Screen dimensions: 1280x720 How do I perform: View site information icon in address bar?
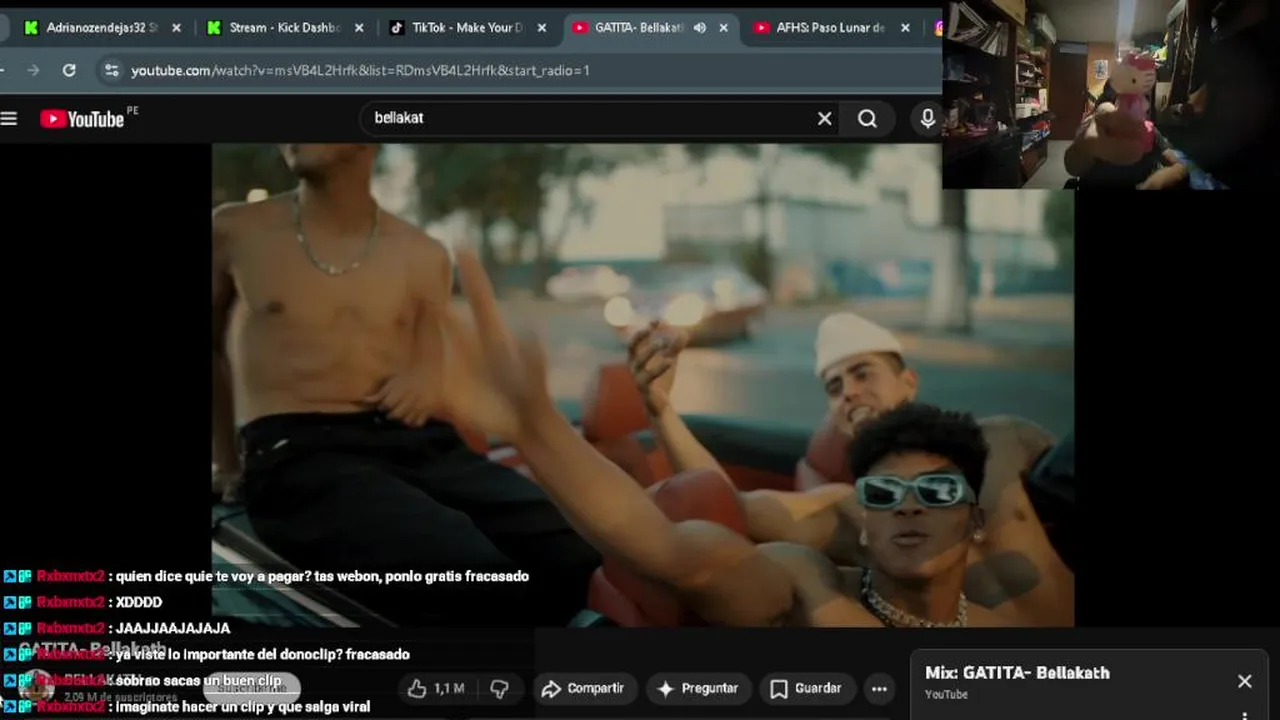pos(111,70)
